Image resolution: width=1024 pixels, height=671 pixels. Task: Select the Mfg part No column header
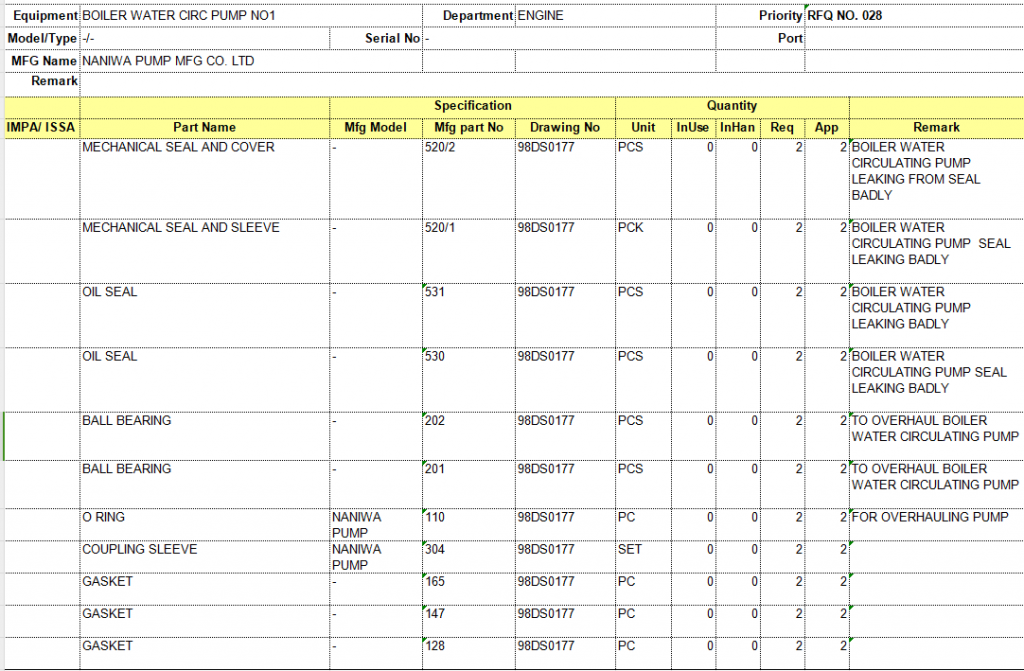469,127
